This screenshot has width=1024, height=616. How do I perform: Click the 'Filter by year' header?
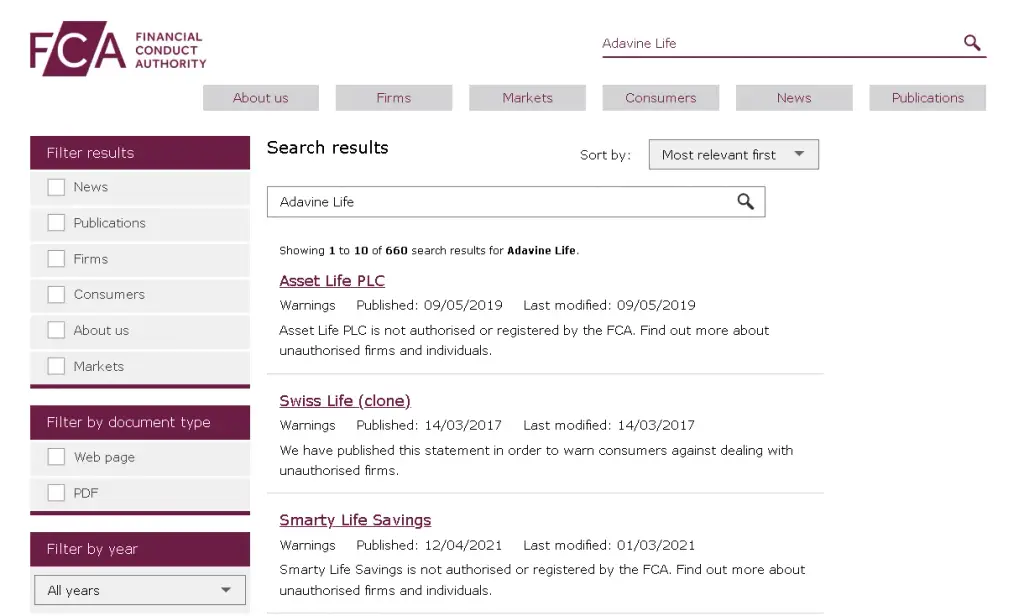(x=140, y=549)
